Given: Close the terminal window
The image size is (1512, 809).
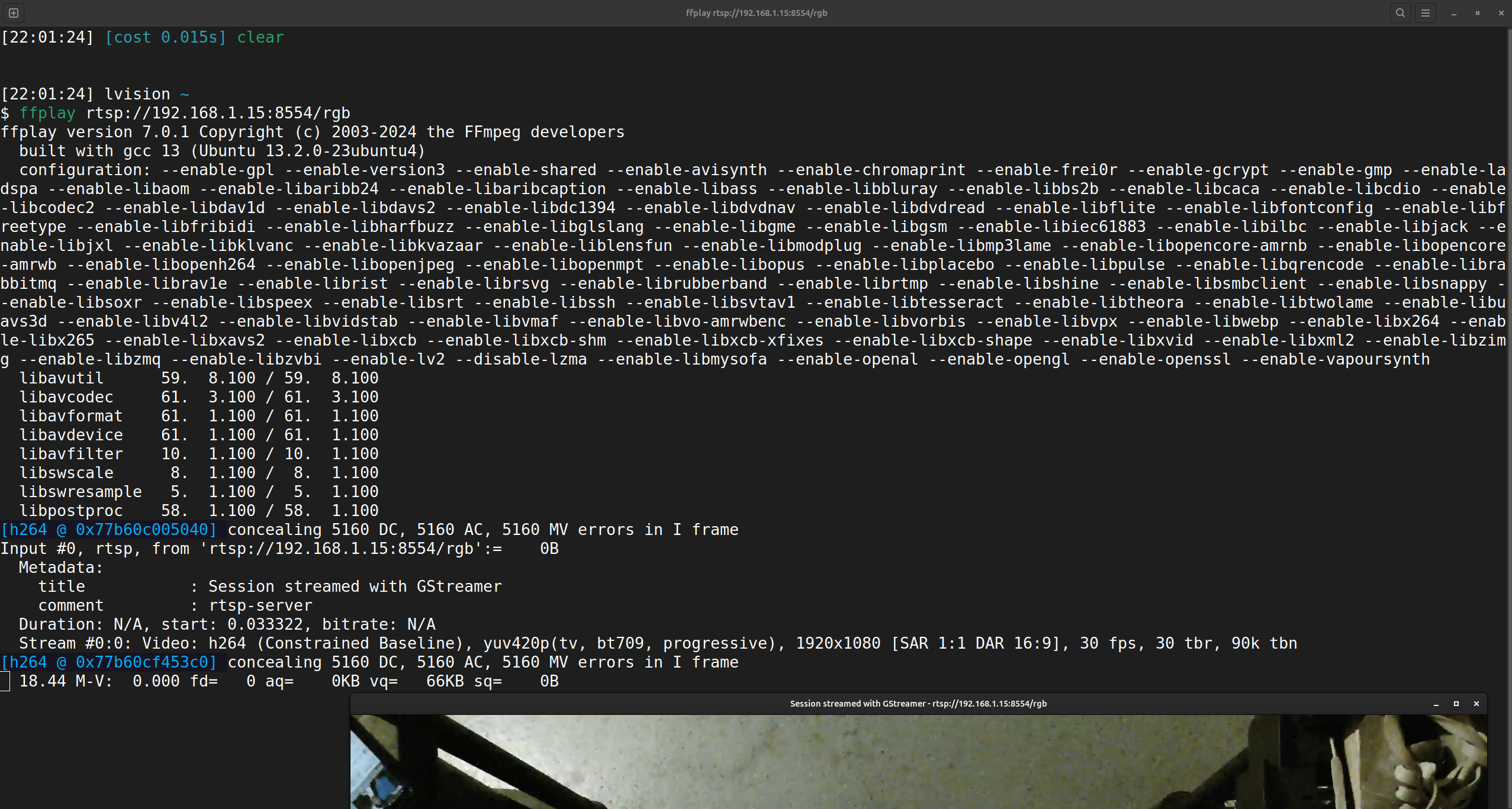Looking at the screenshot, I should click(x=1501, y=13).
